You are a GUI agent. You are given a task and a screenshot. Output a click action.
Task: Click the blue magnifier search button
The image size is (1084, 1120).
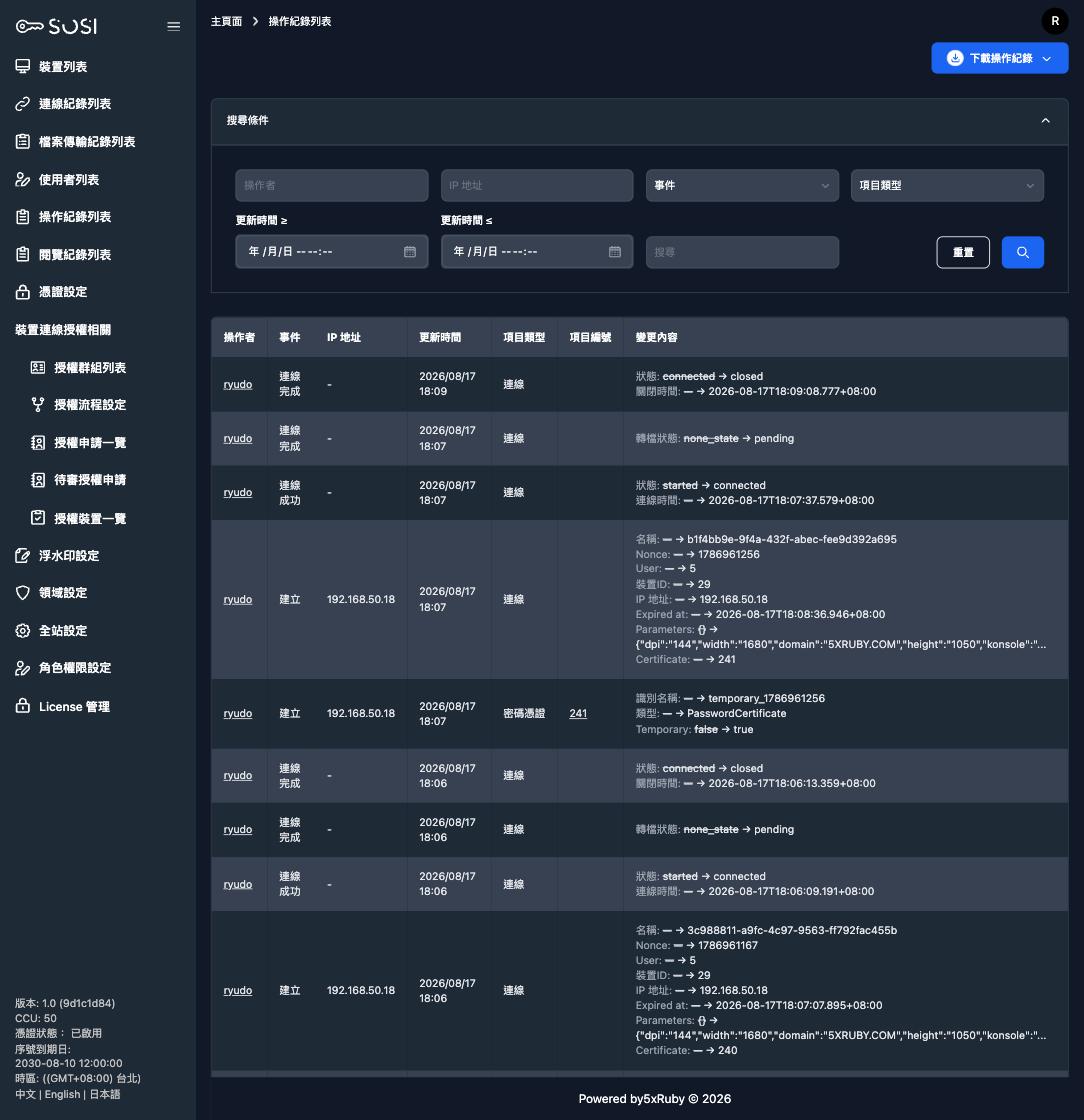(x=1023, y=252)
